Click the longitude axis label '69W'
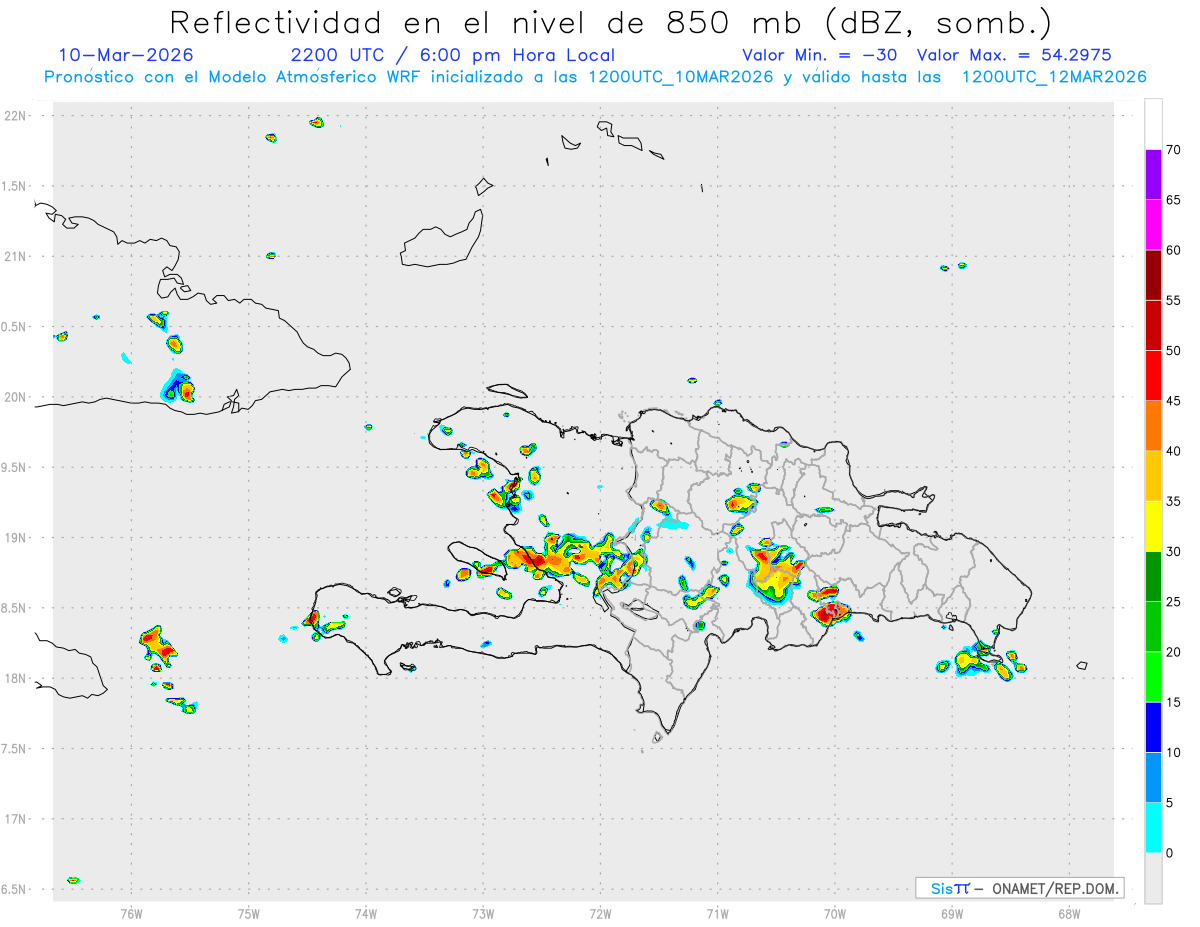This screenshot has width=1200, height=927. pyautogui.click(x=951, y=913)
